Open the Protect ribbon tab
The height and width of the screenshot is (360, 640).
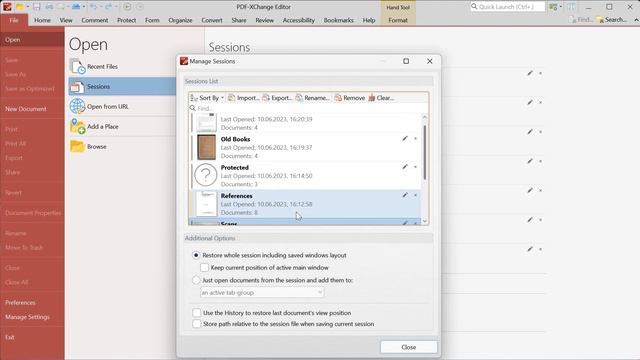(x=127, y=20)
